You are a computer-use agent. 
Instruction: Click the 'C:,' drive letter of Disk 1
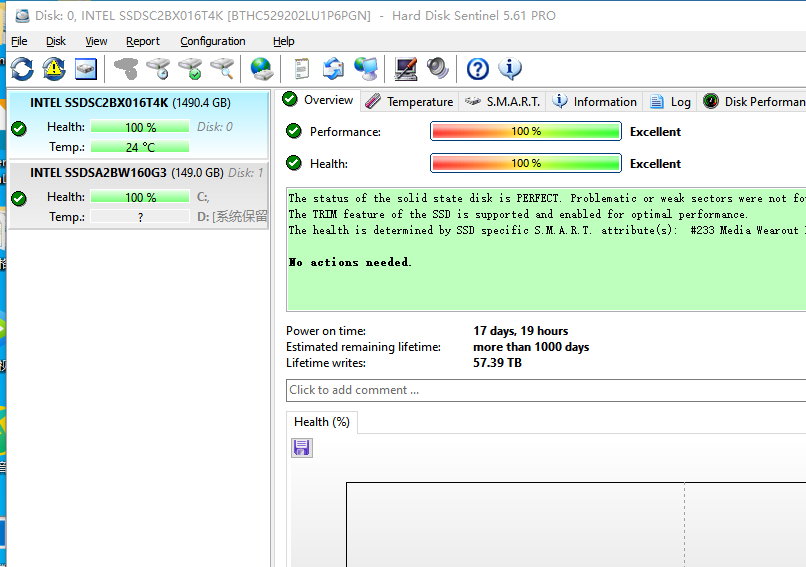[x=203, y=197]
